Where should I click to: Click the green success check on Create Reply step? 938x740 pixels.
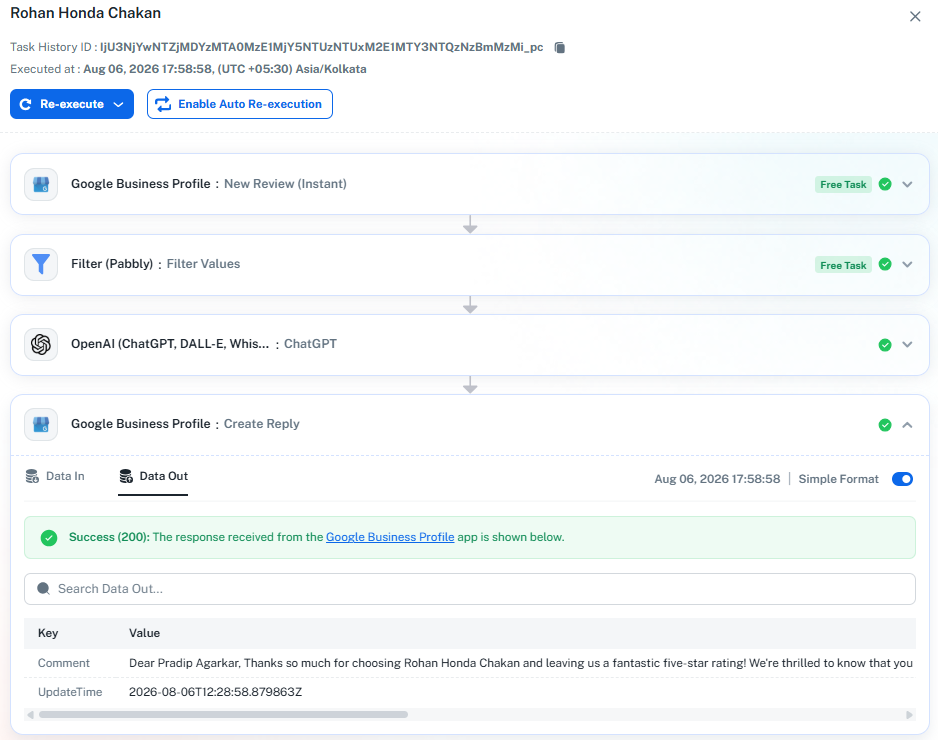[885, 425]
